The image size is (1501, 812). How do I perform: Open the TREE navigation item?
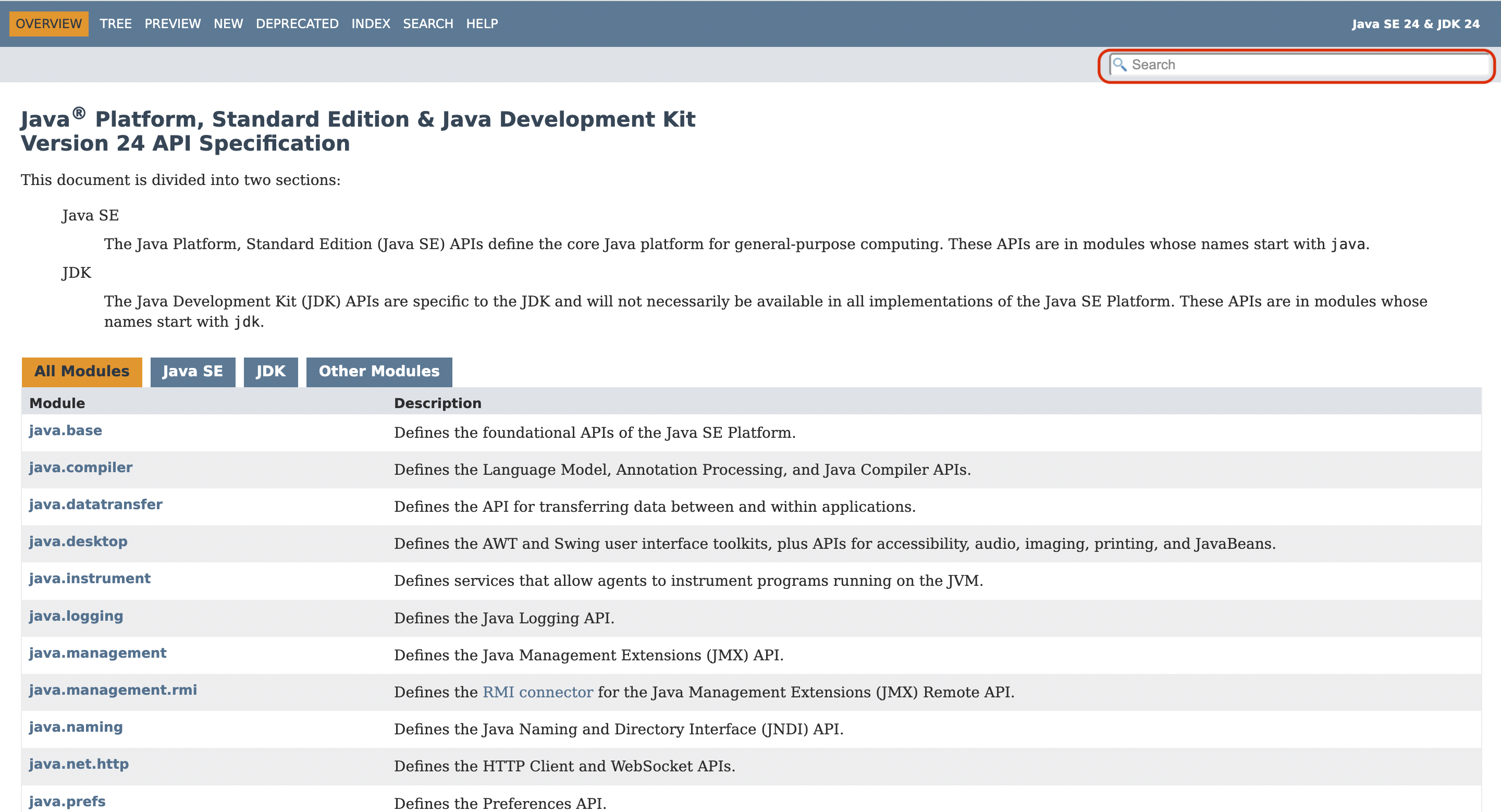coord(115,24)
